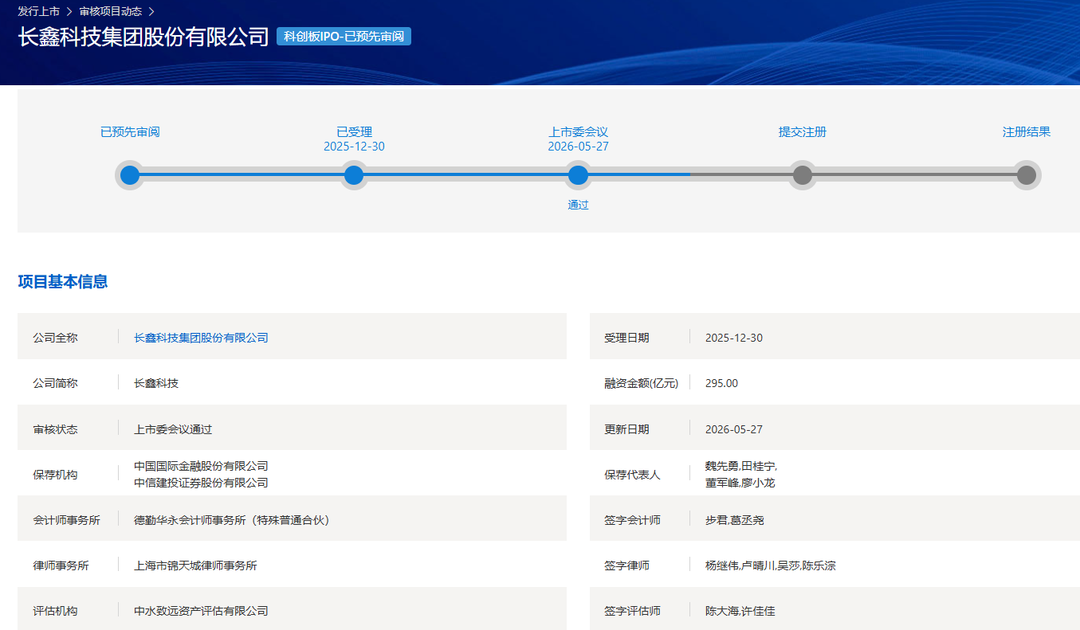Screen dimensions: 1080x630
Task: Select signing accountants 步君,葛丞尧
Action: [734, 520]
